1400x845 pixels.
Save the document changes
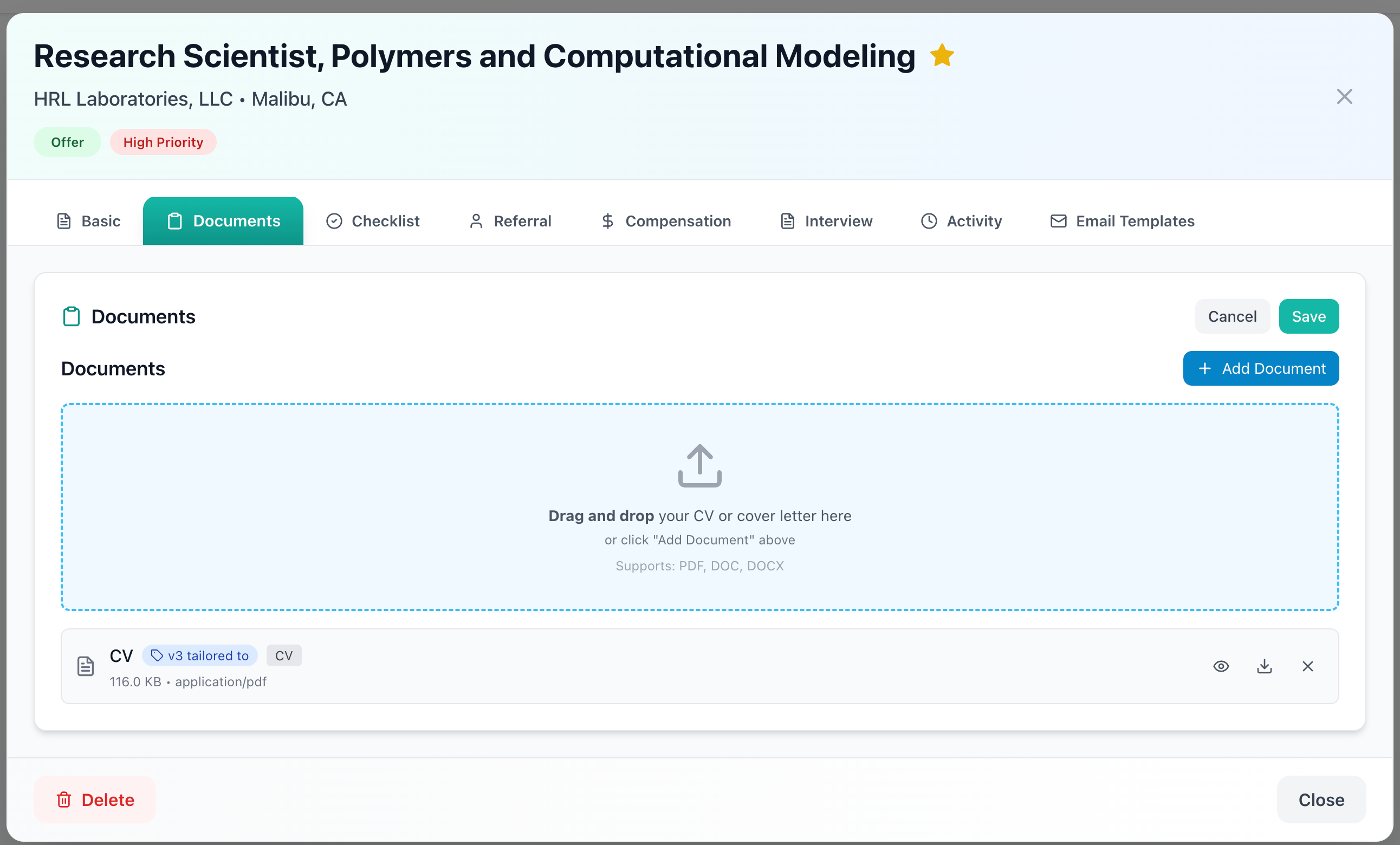1308,316
